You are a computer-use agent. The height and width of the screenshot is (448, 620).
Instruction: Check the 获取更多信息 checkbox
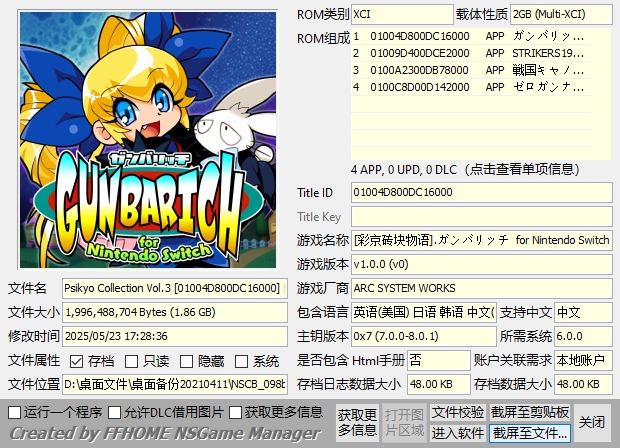[x=236, y=412]
